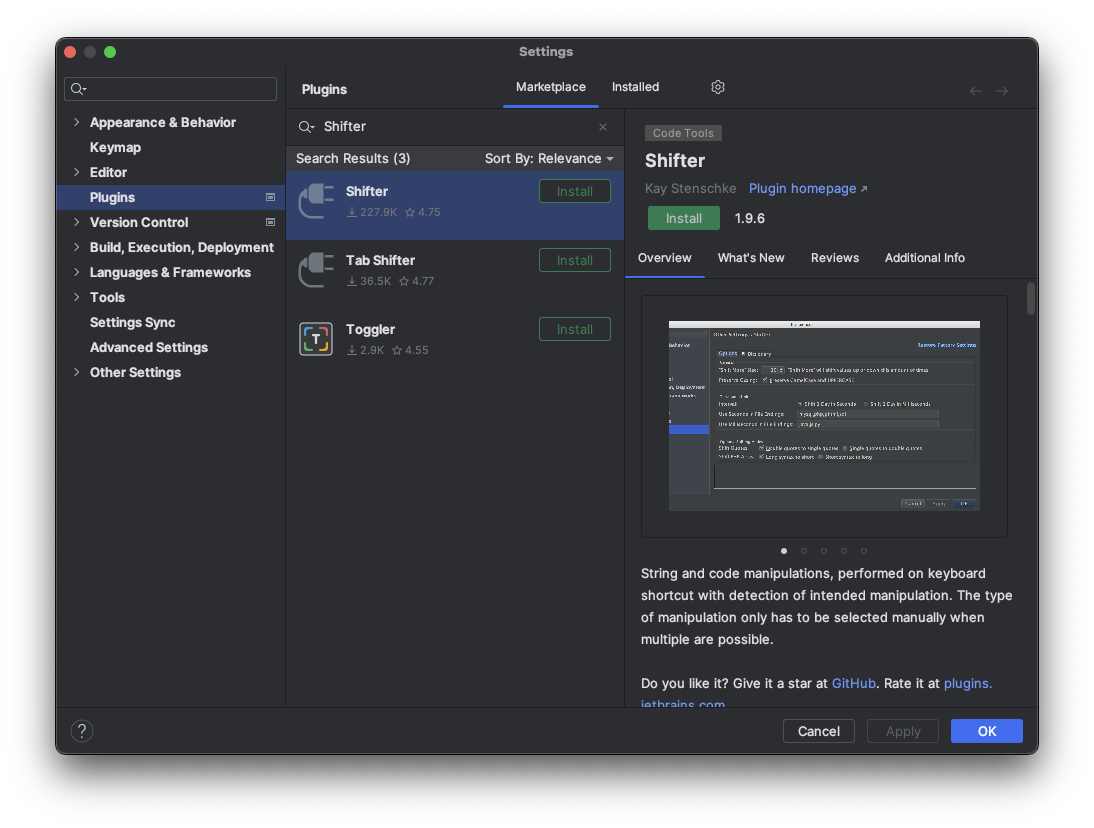Expand Languages & Frameworks node
Viewport: 1094px width, 828px height.
(x=77, y=272)
